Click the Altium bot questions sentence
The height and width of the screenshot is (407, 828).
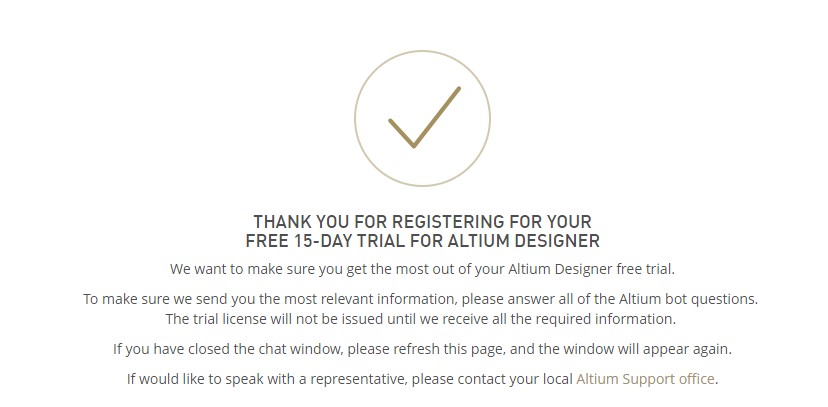[420, 299]
